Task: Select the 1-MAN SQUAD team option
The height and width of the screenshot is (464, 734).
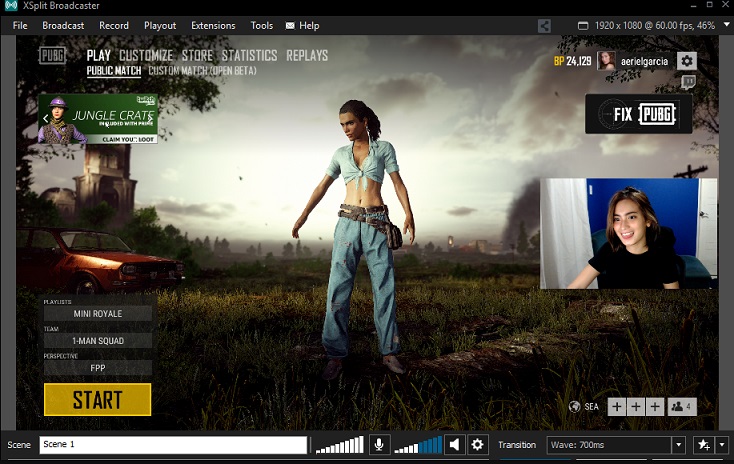Action: 98,341
